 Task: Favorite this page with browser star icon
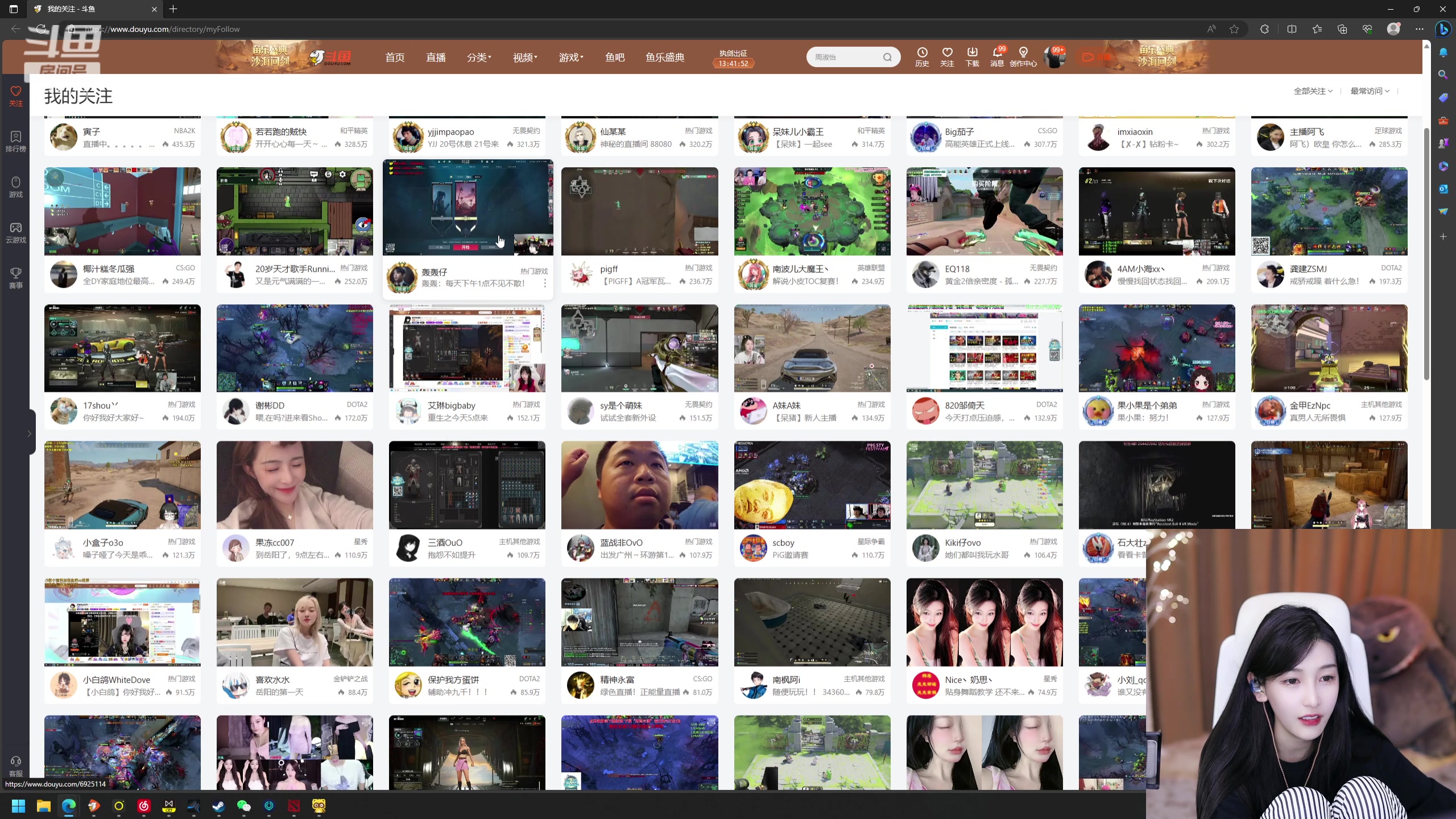point(1234,29)
